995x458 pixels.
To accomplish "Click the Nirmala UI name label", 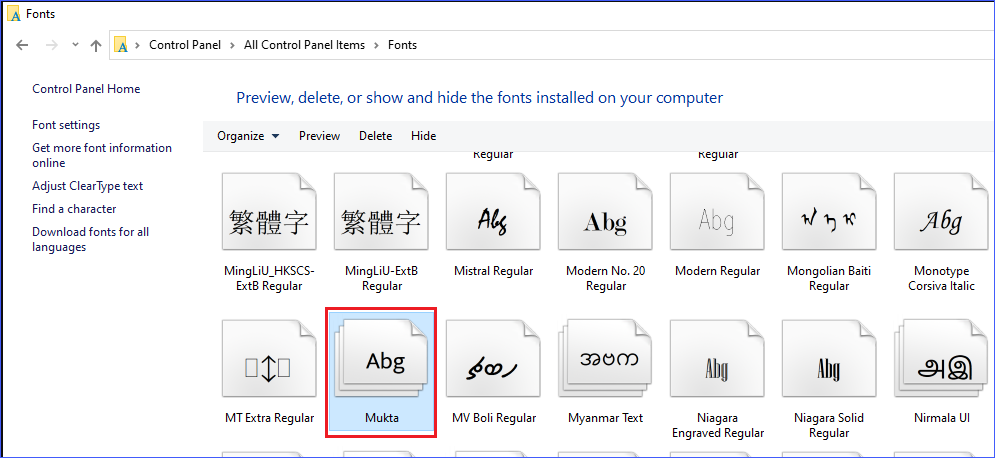I will click(942, 418).
